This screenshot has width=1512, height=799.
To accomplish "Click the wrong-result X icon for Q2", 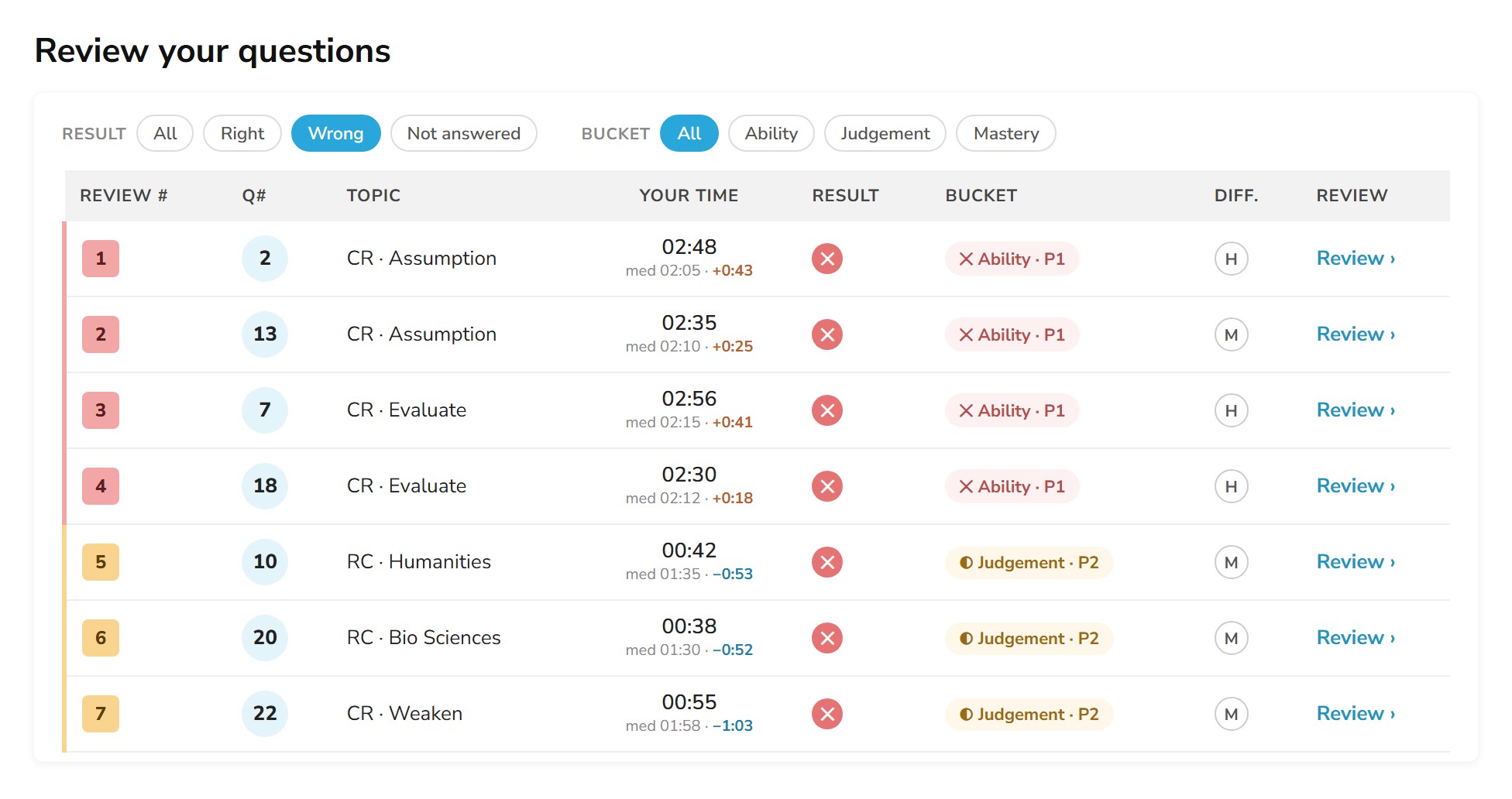I will [x=827, y=259].
